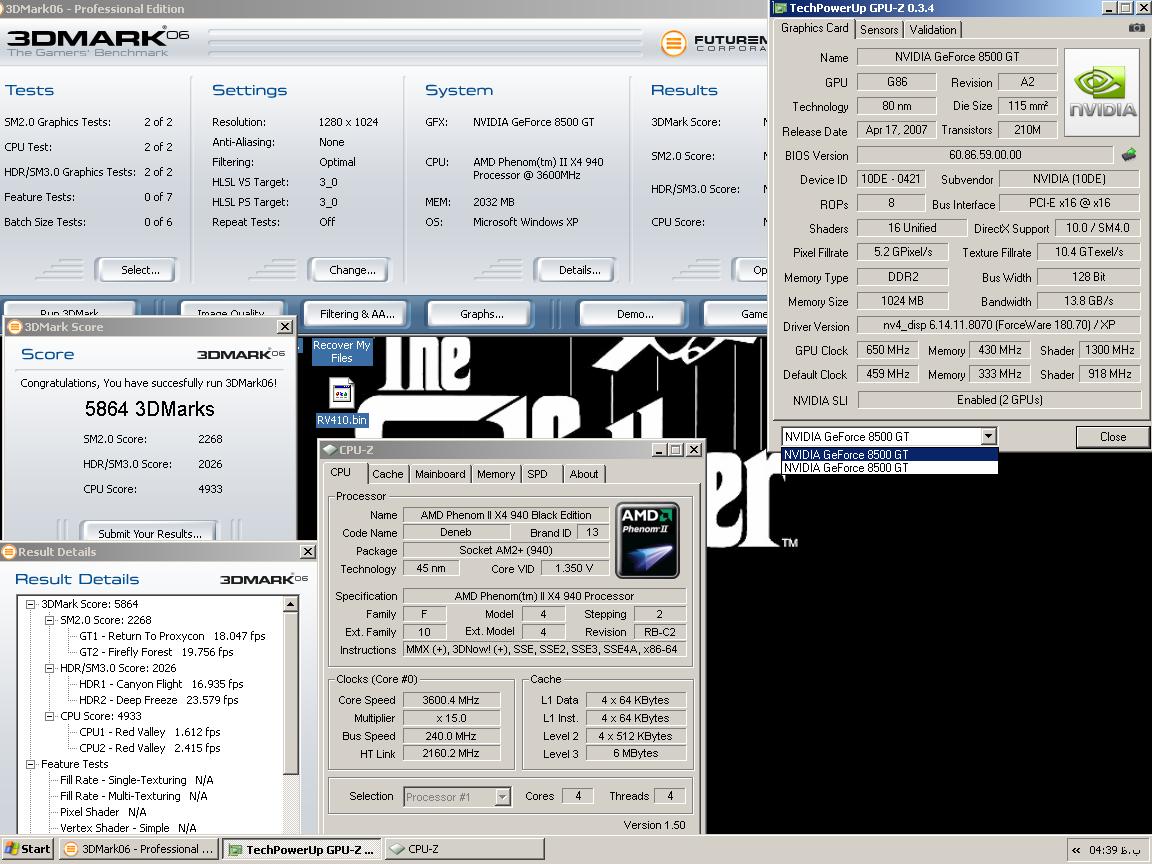Click Submit Your Results... button

(x=149, y=532)
